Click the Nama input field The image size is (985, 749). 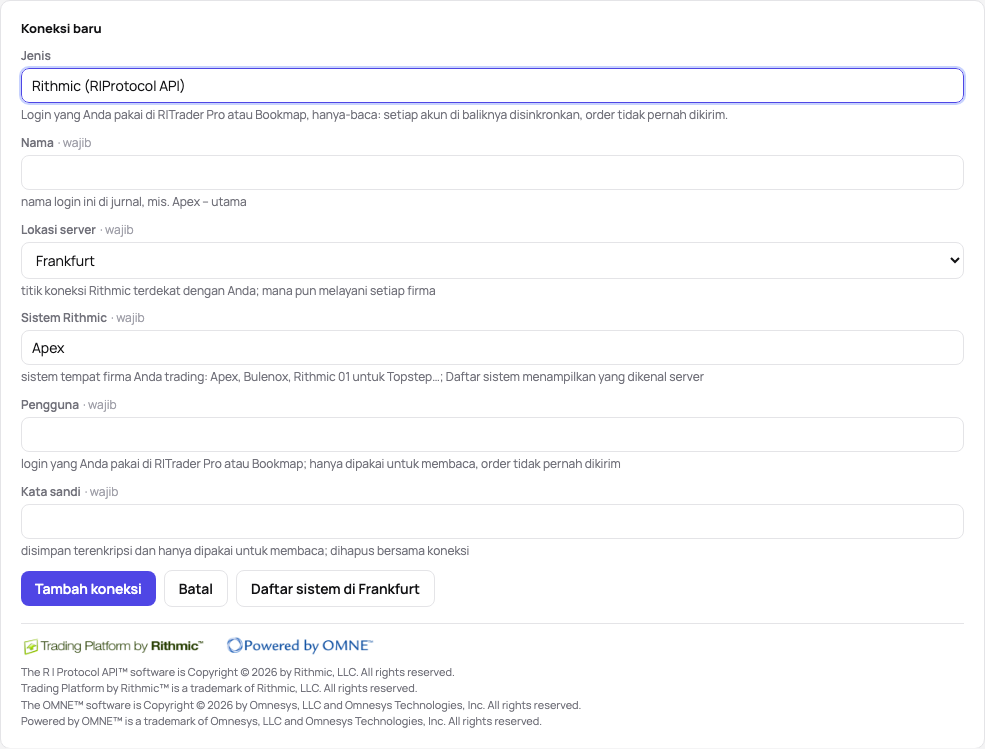492,173
